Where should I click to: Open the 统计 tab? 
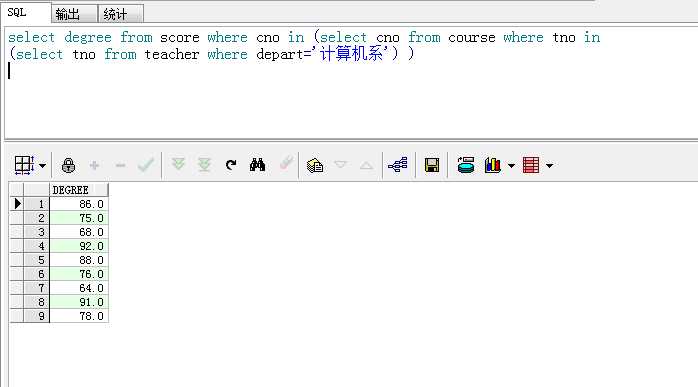(x=121, y=14)
